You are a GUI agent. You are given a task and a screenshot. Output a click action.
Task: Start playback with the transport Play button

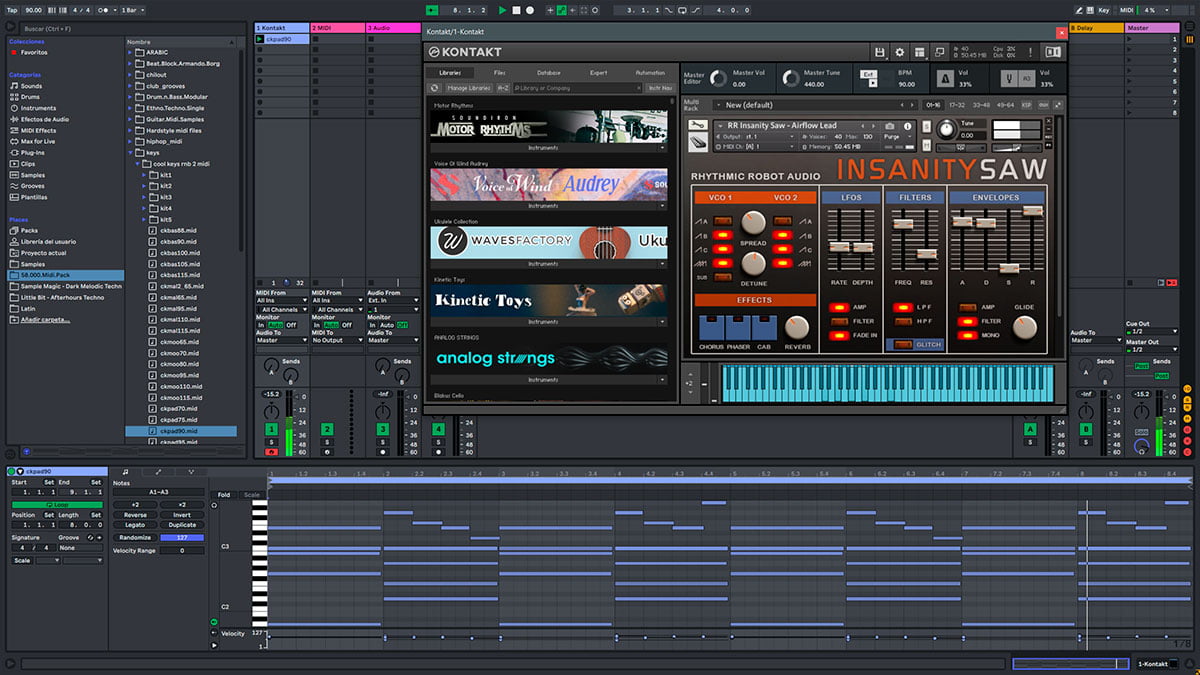click(x=503, y=10)
